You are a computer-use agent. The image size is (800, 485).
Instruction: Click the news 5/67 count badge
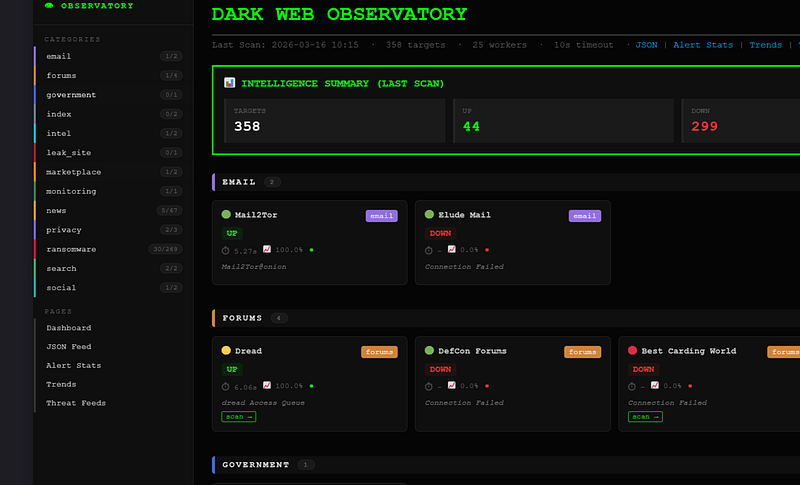[169, 211]
